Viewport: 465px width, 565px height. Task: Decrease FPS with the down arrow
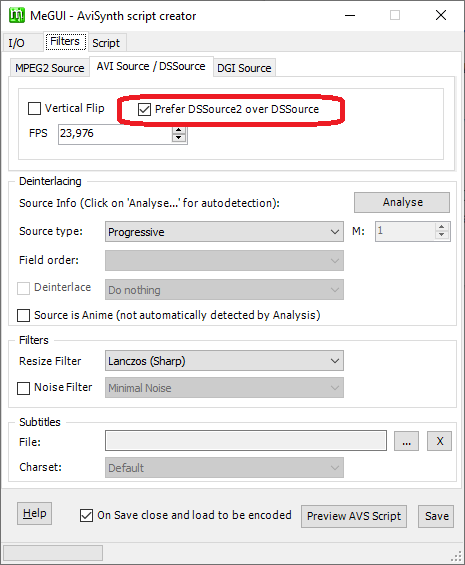[179, 138]
